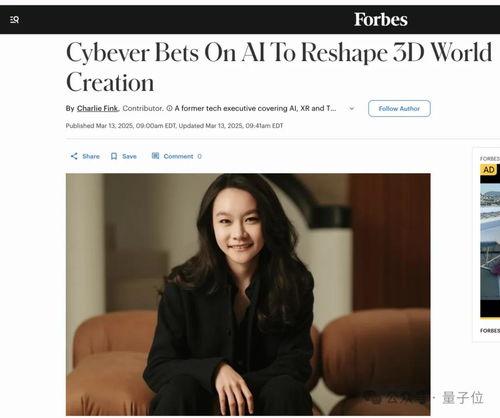Open the main article photo
The width and height of the screenshot is (500, 418).
pyautogui.click(x=248, y=294)
